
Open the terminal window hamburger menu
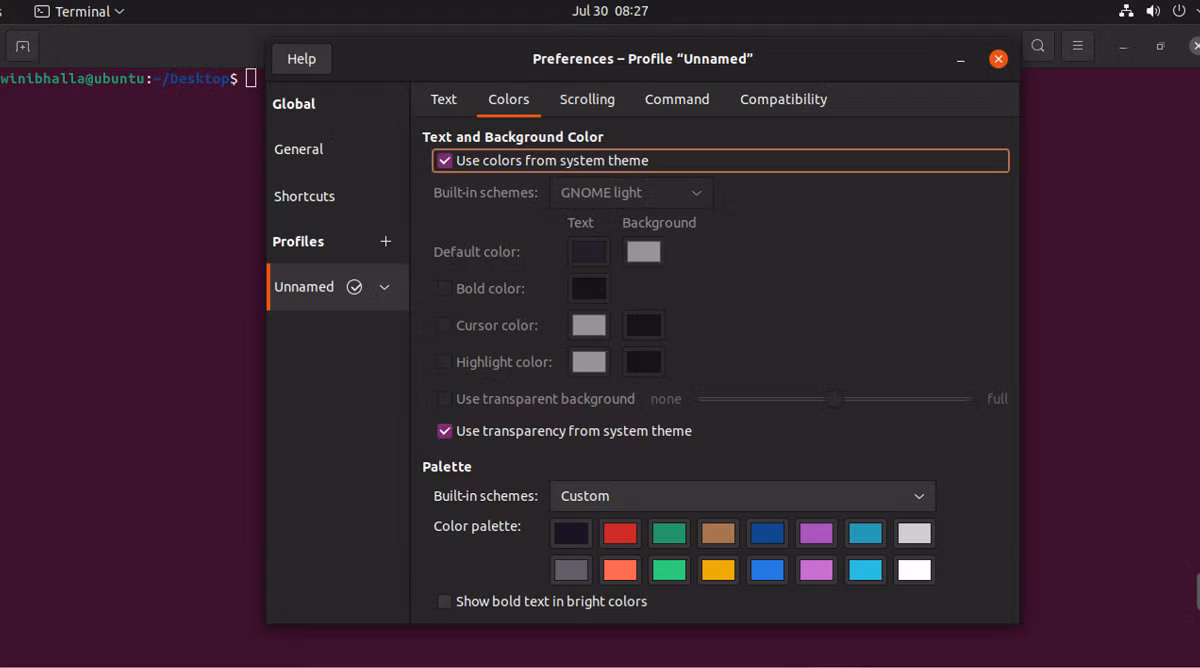(x=1077, y=46)
